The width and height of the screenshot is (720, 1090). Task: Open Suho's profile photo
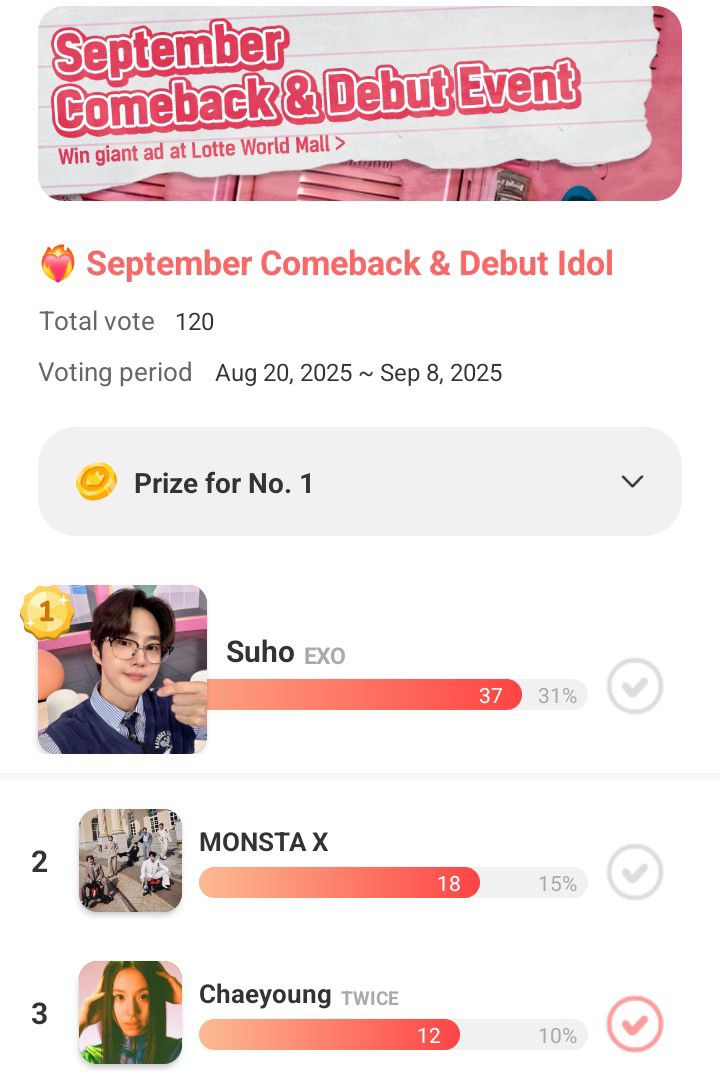[x=122, y=669]
